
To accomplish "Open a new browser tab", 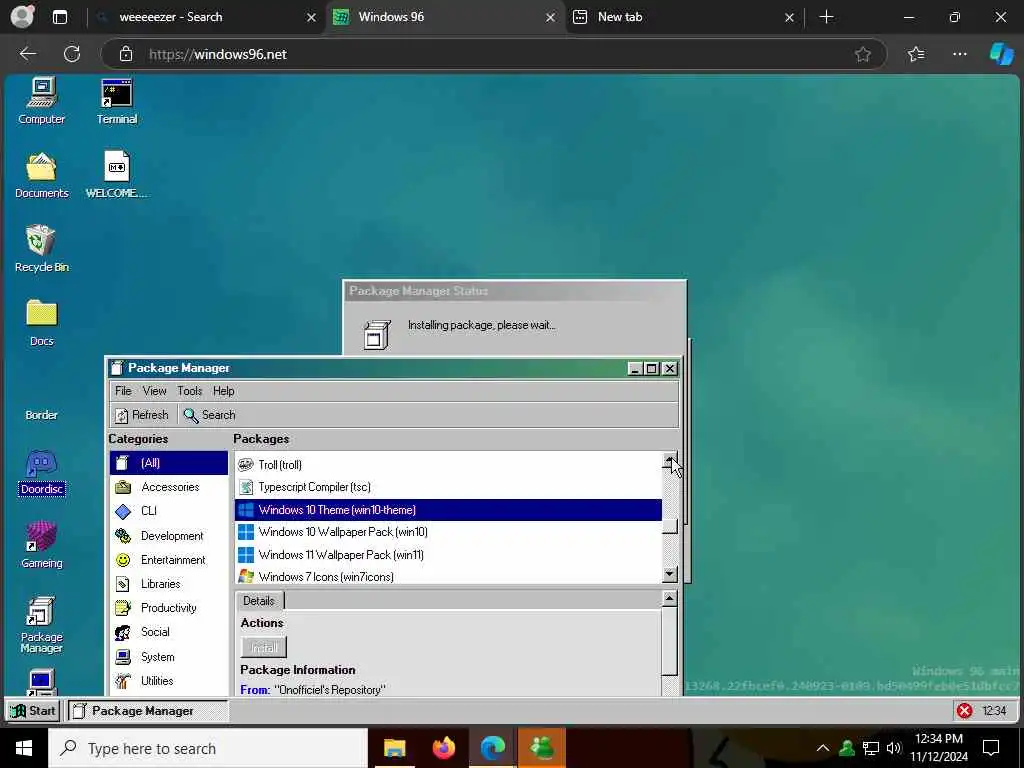I will tap(826, 17).
